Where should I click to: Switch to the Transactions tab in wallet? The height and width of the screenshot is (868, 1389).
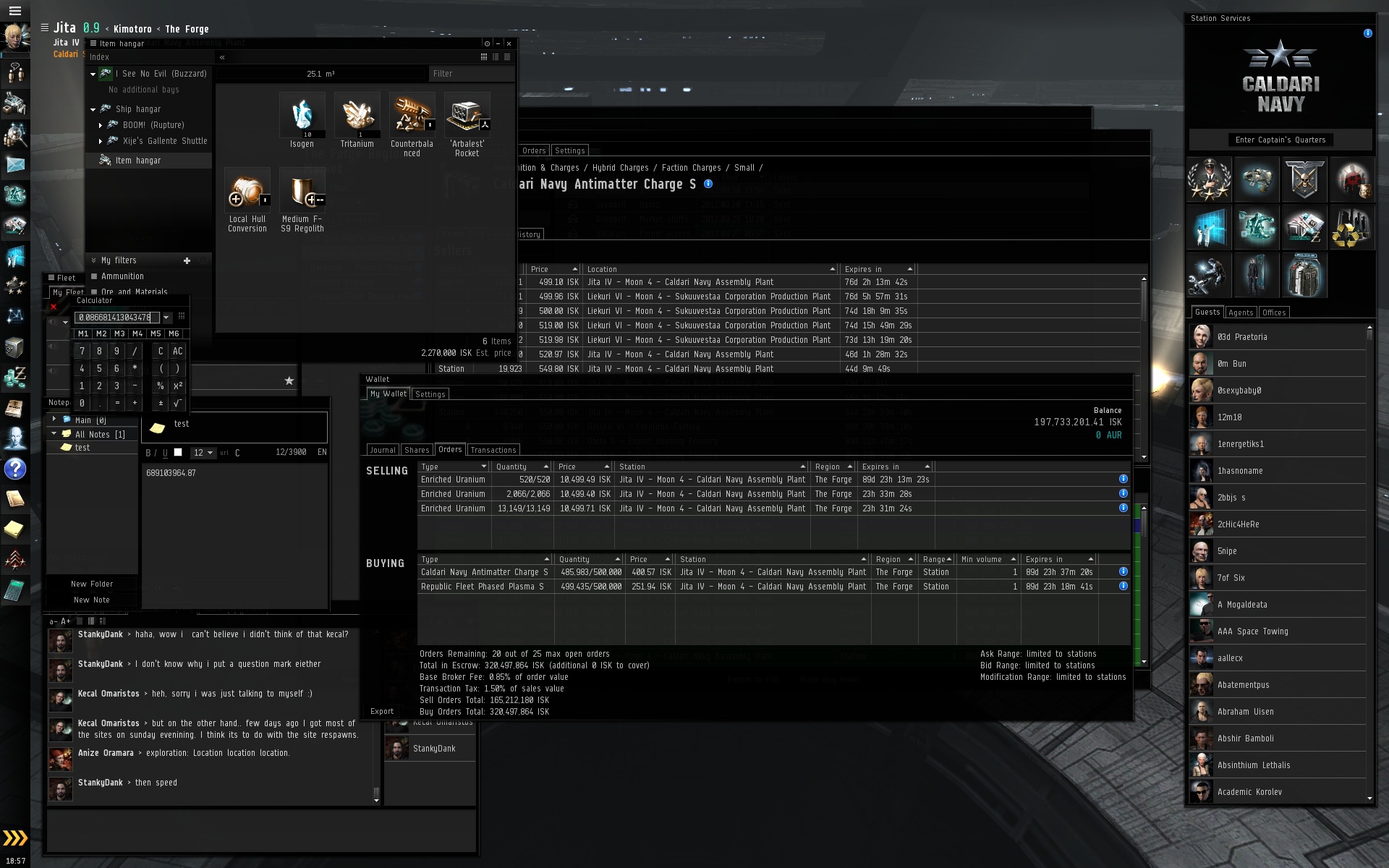click(493, 450)
